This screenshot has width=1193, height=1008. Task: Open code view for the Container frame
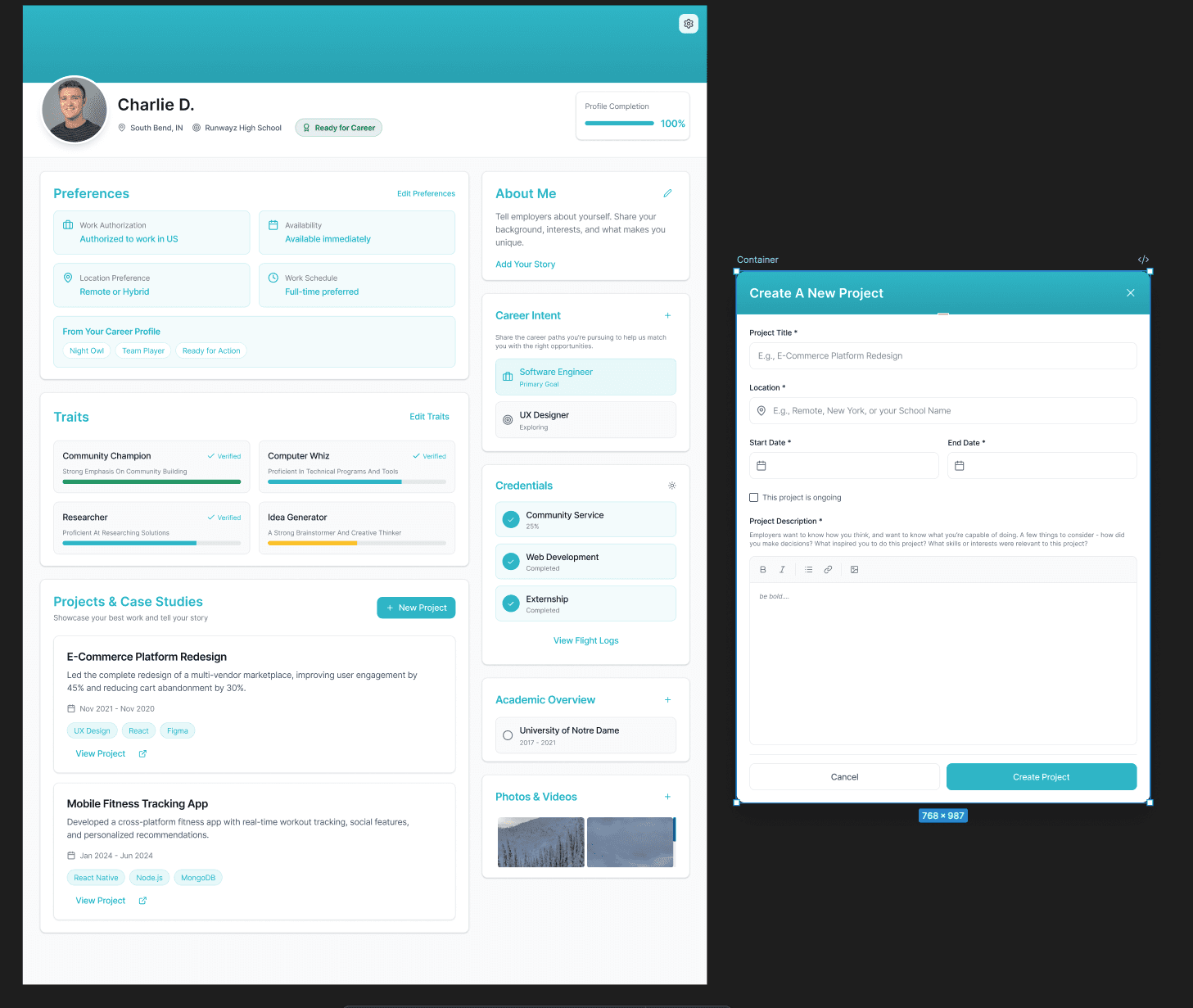coord(1143,260)
